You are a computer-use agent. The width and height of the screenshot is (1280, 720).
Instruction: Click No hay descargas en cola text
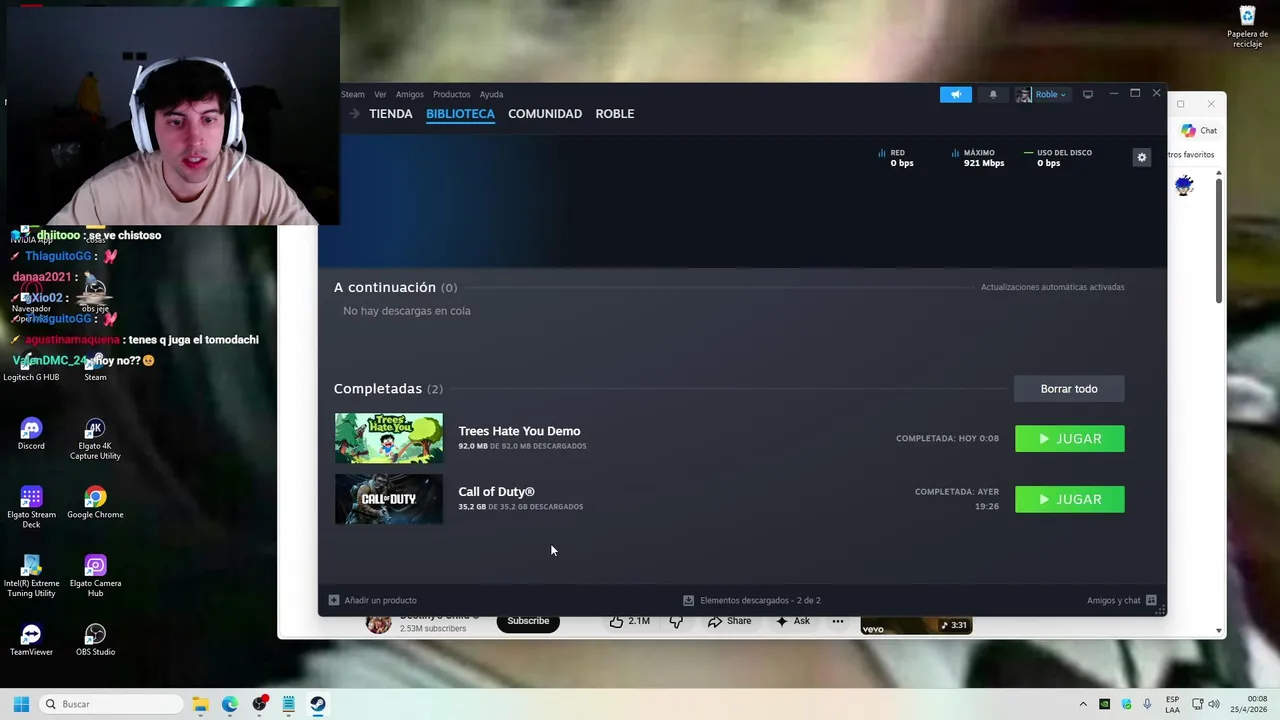coord(407,311)
